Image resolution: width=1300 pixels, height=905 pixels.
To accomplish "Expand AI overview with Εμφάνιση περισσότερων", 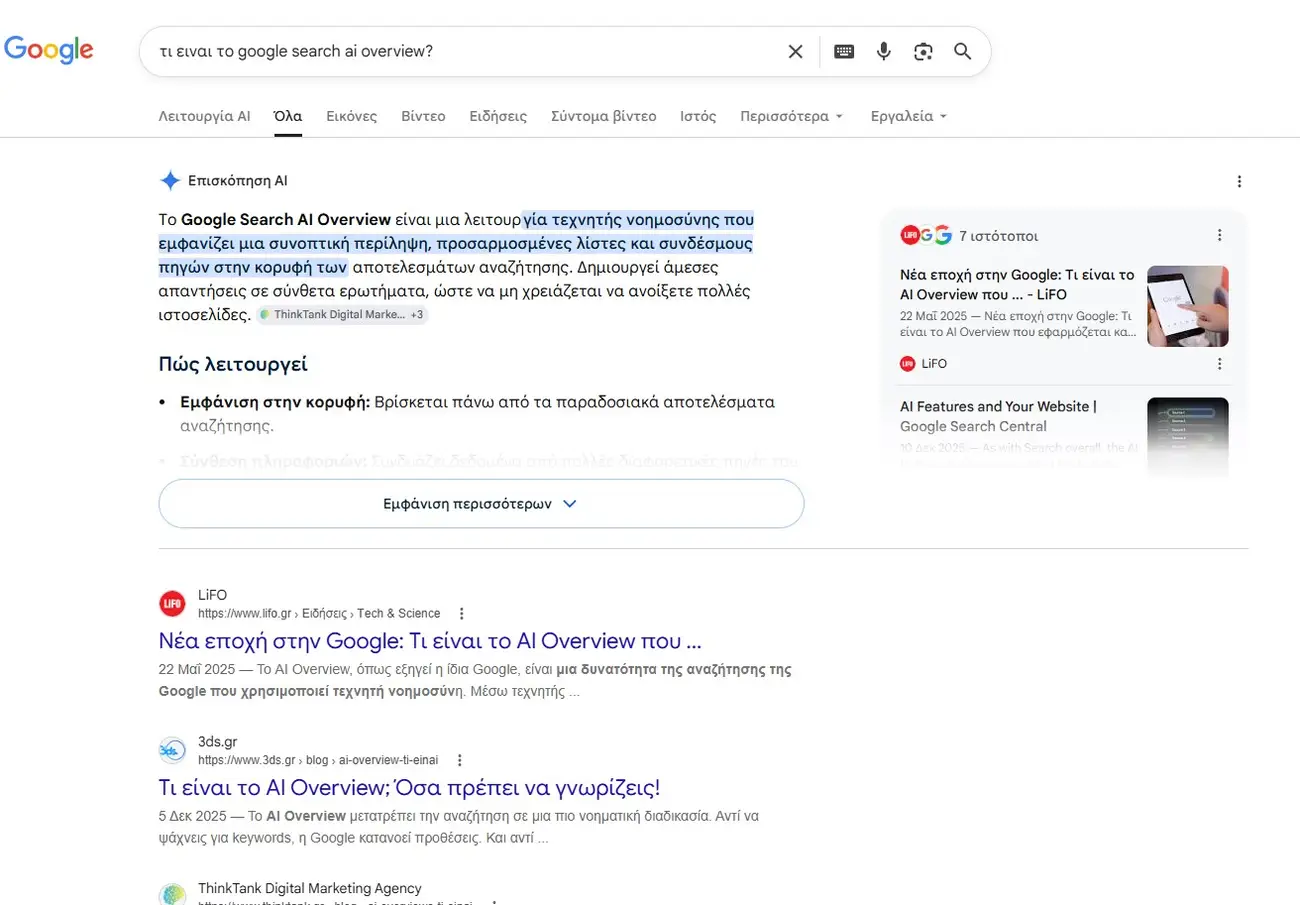I will [x=481, y=504].
